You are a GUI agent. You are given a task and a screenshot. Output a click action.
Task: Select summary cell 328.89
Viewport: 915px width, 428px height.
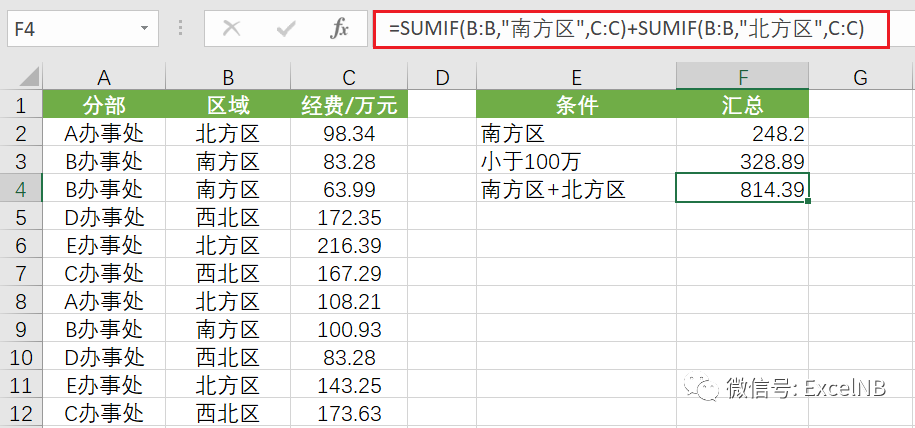click(742, 161)
